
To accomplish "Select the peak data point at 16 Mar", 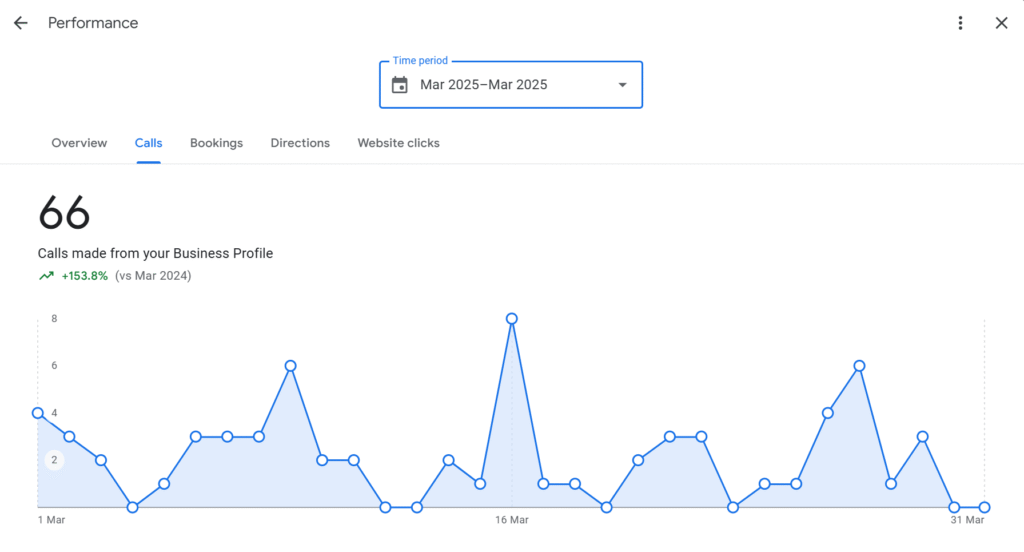I will click(x=512, y=319).
